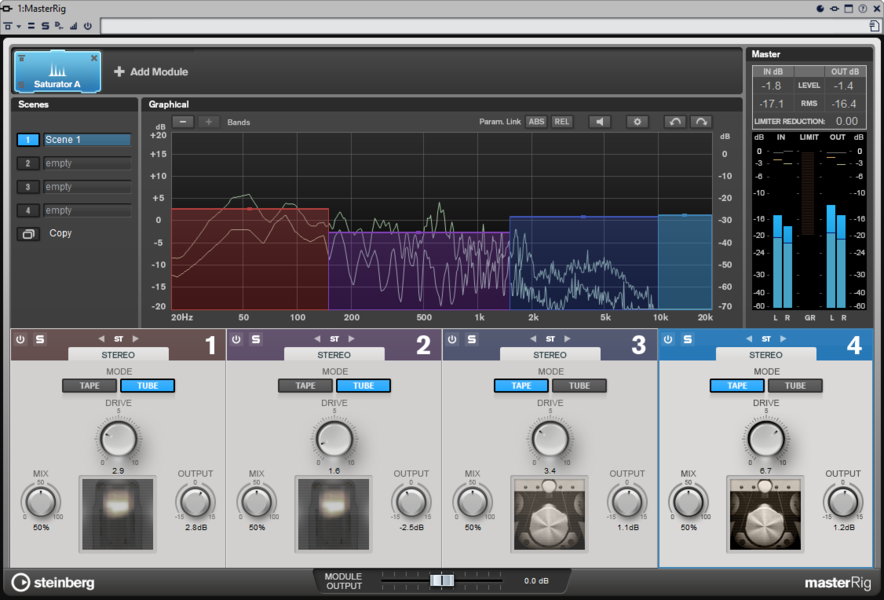Viewport: 884px width, 600px height.
Task: Click band 3 previous channel mode arrow
Action: [533, 339]
